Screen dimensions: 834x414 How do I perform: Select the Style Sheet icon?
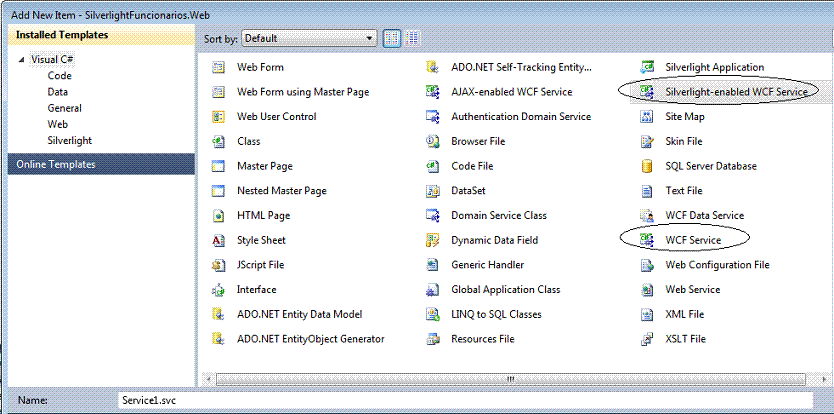tap(218, 241)
